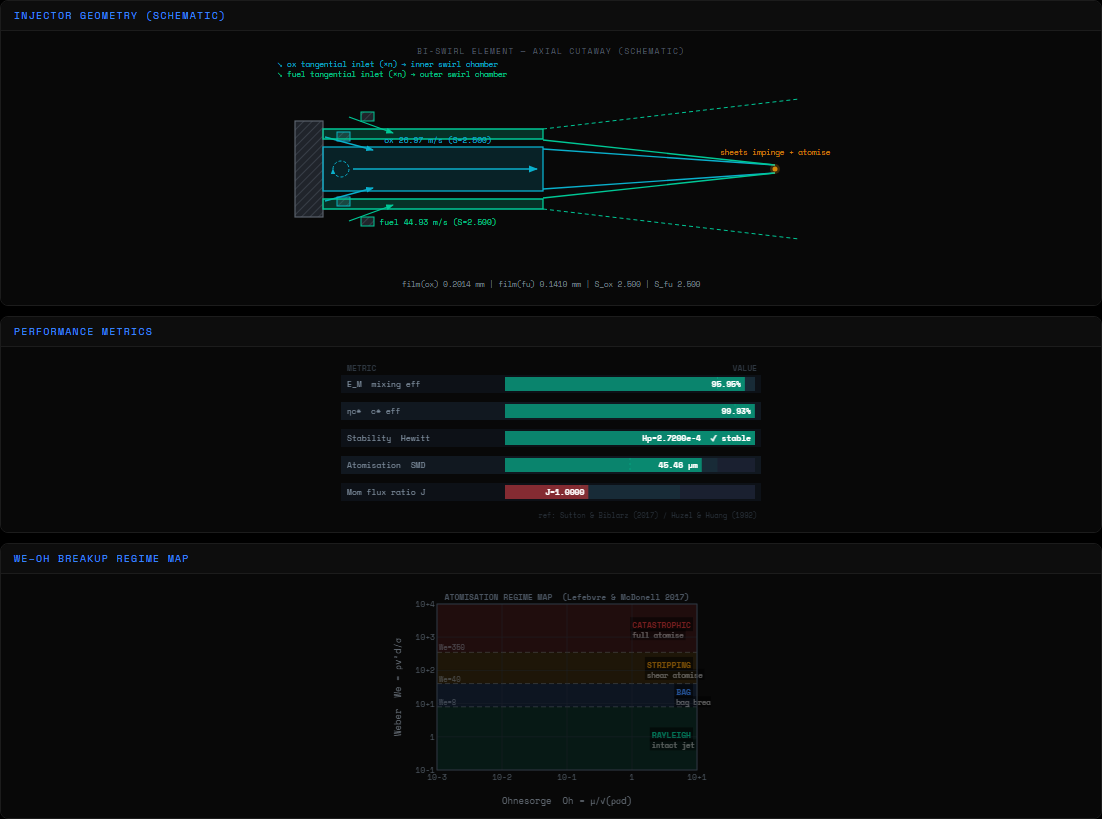
Task: Click the 'ox 26.87 m/s' velocity label
Action: point(438,140)
